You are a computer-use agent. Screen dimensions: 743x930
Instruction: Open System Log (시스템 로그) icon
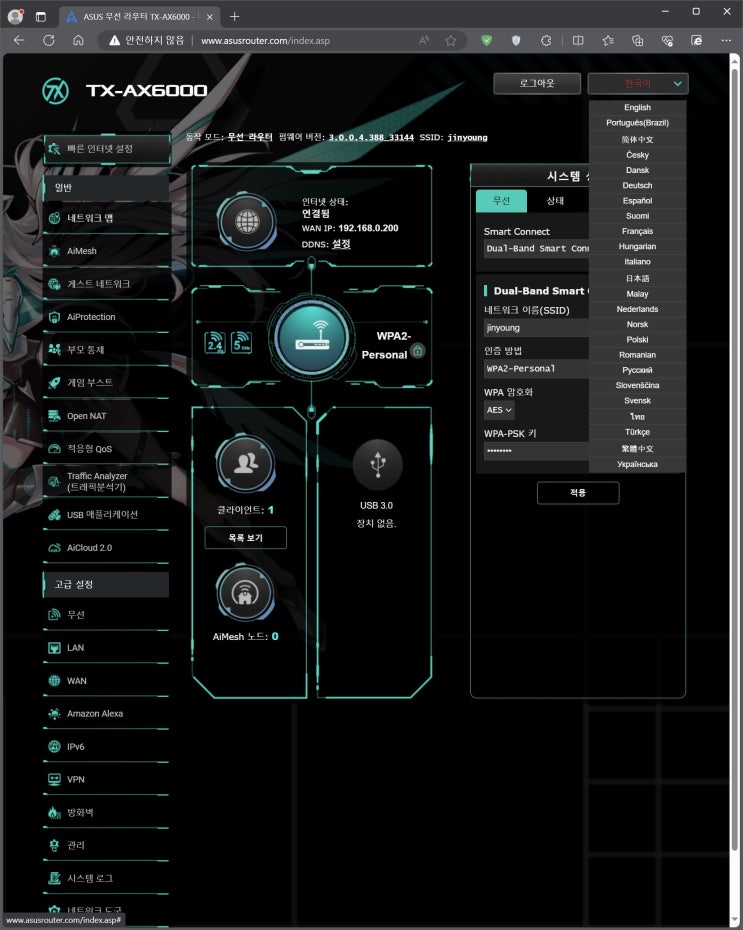pos(55,878)
